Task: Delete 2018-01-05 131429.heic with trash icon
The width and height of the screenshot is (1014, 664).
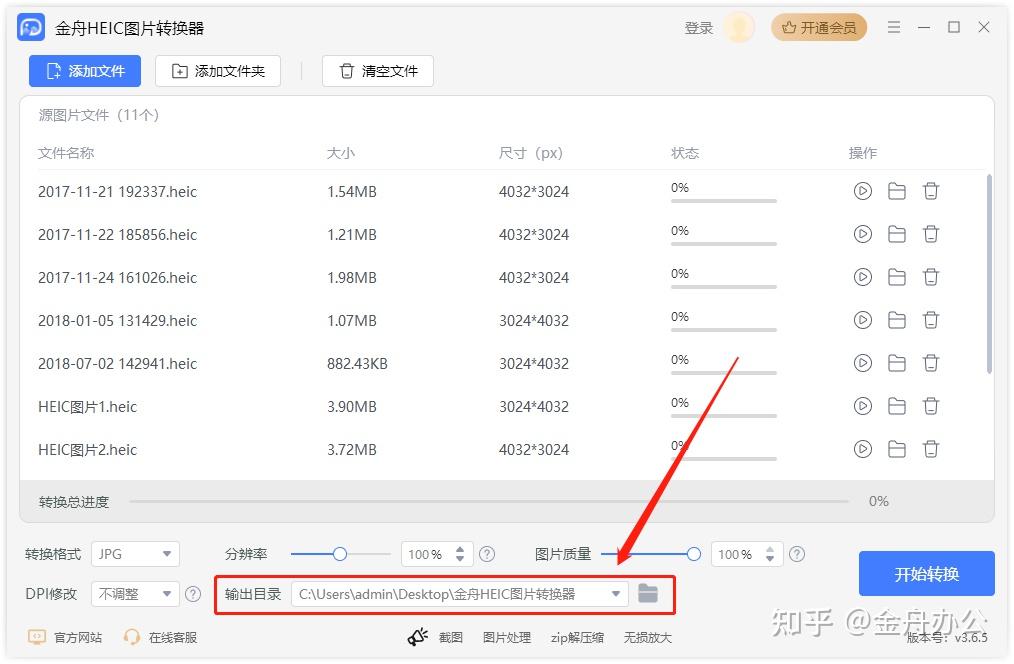Action: 931,320
